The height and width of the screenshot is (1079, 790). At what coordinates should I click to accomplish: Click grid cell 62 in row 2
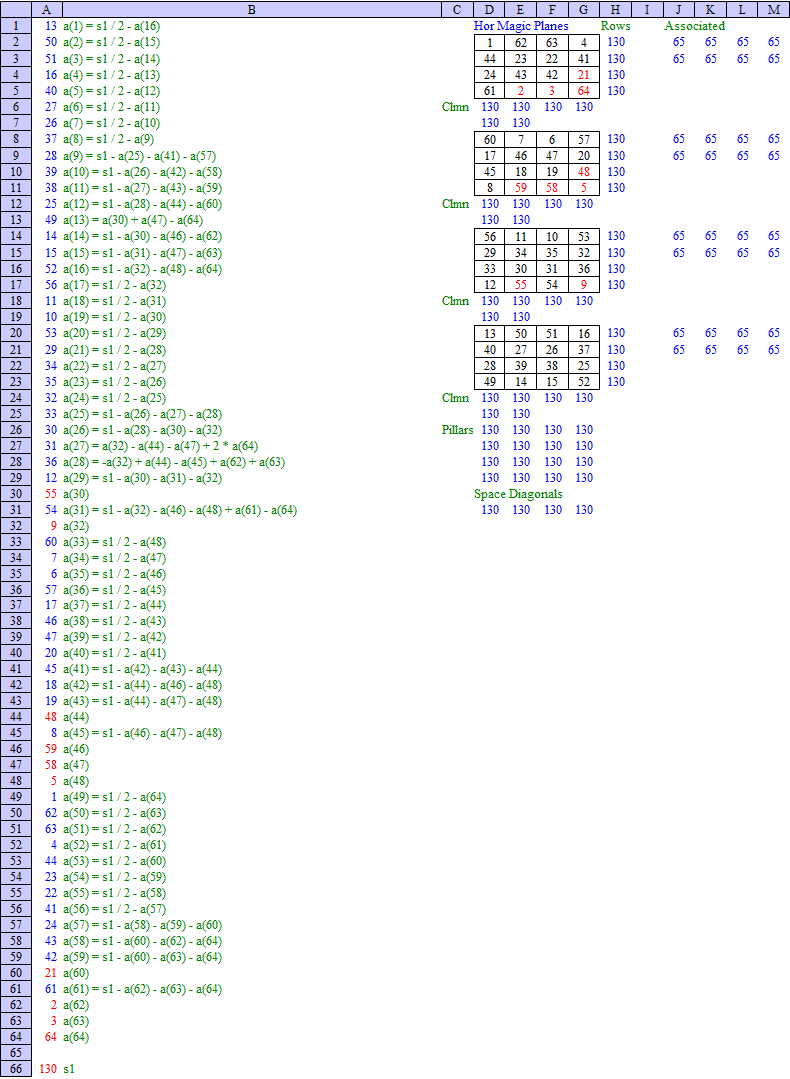pyautogui.click(x=521, y=43)
